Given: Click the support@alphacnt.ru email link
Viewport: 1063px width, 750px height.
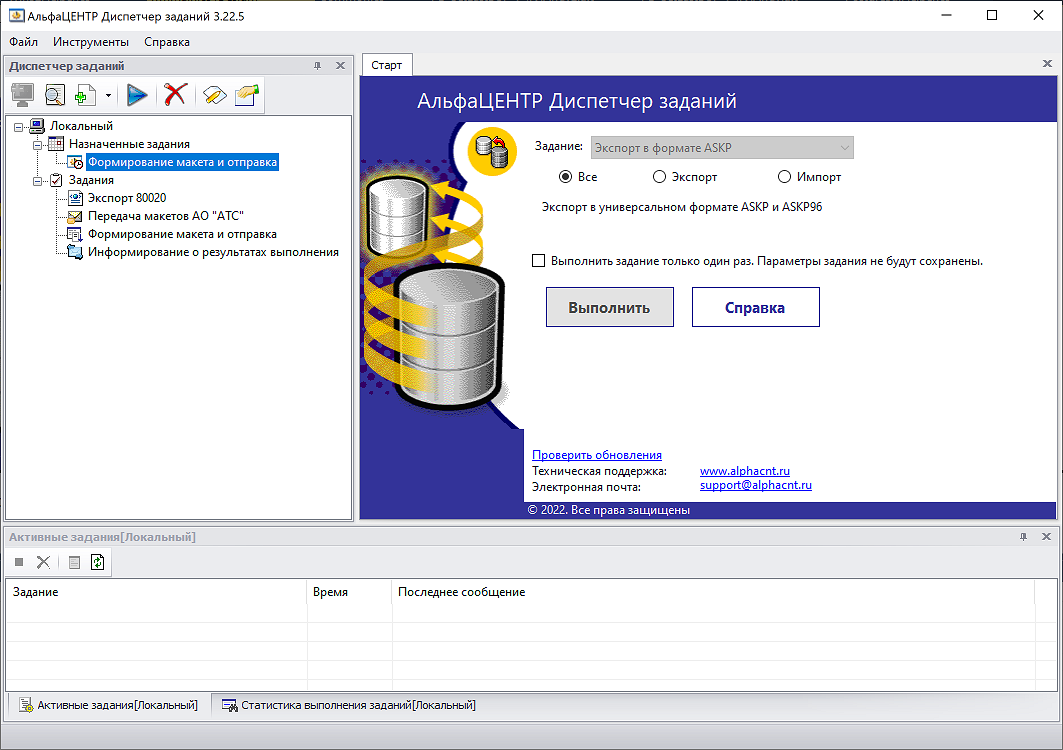Looking at the screenshot, I should (x=756, y=486).
